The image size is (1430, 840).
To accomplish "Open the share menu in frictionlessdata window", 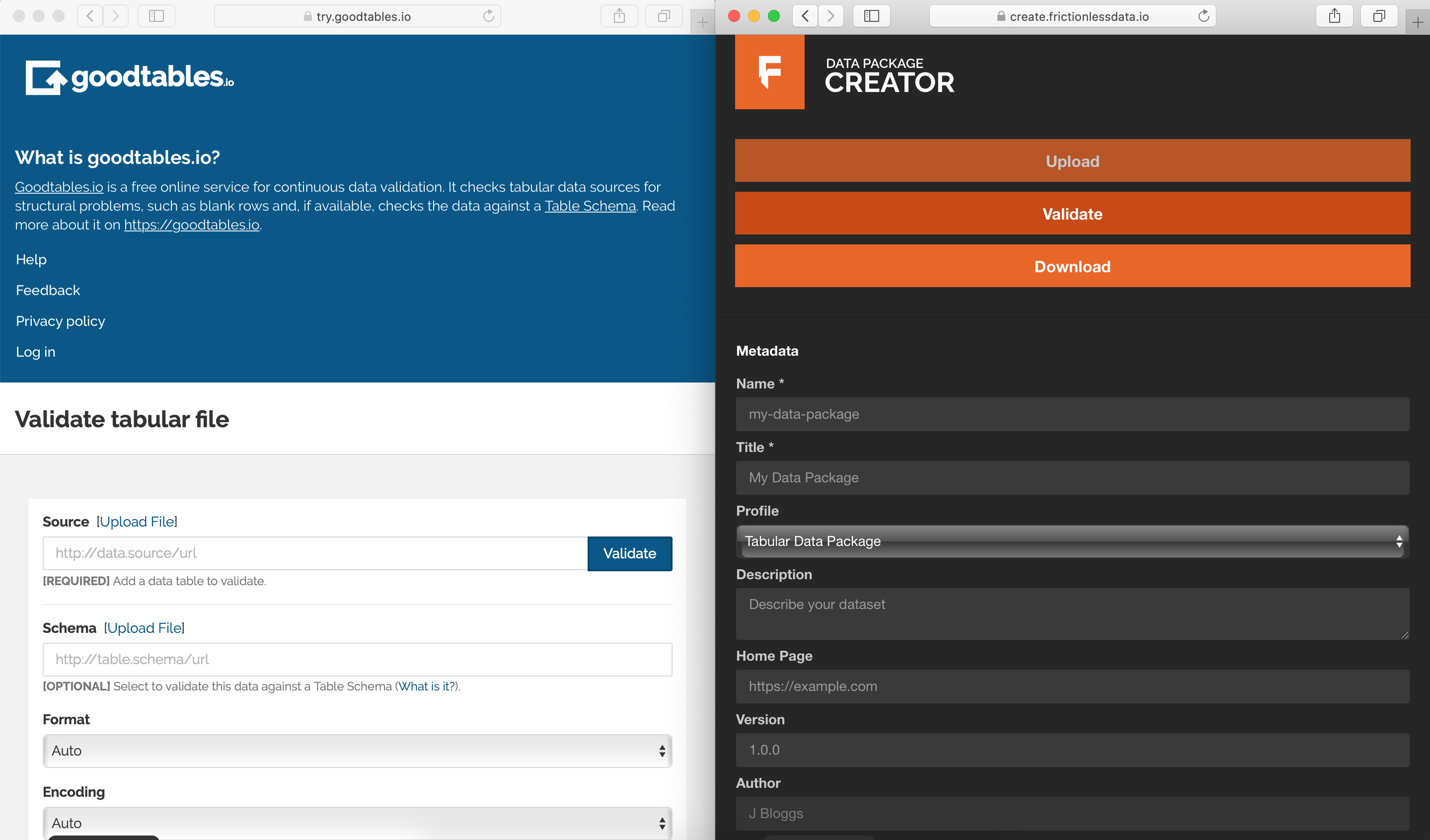I will 1334,16.
